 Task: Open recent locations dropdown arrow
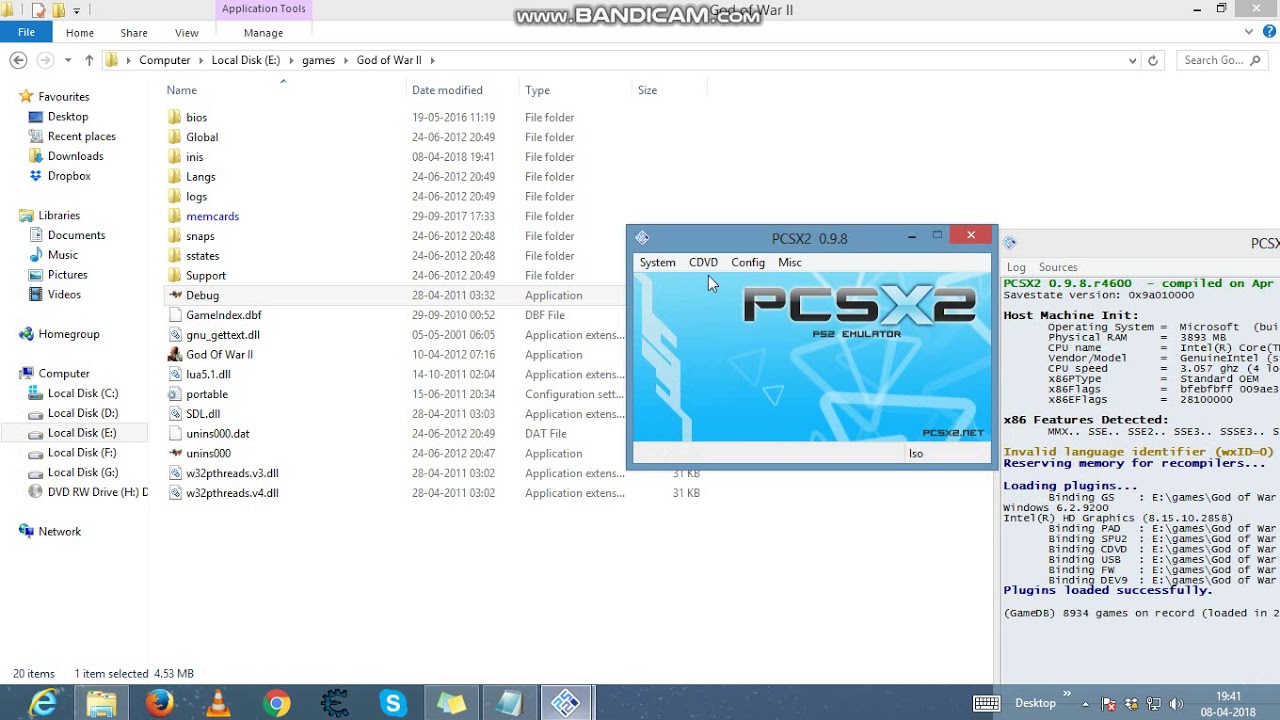tap(68, 60)
